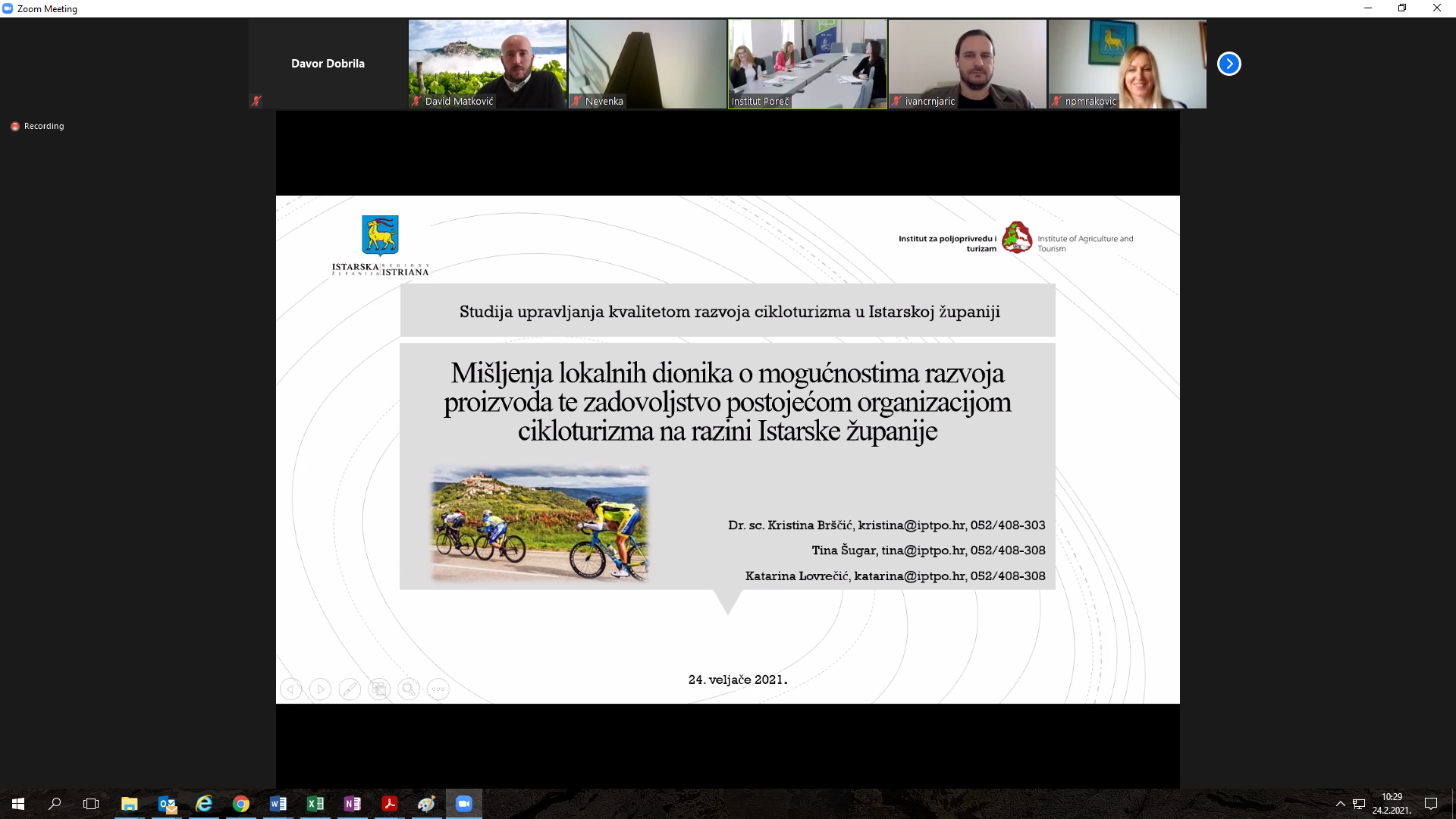The image size is (1456, 819).
Task: Select Institut Poreč video tile
Action: (x=808, y=64)
